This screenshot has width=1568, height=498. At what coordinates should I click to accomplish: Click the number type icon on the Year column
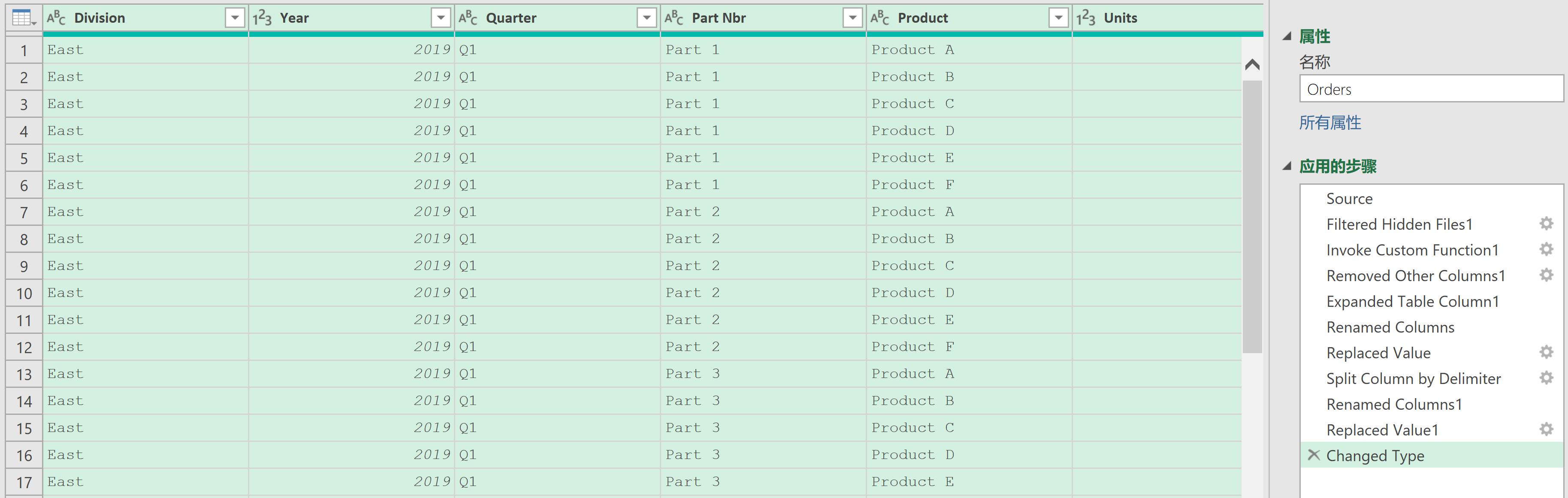coord(262,18)
